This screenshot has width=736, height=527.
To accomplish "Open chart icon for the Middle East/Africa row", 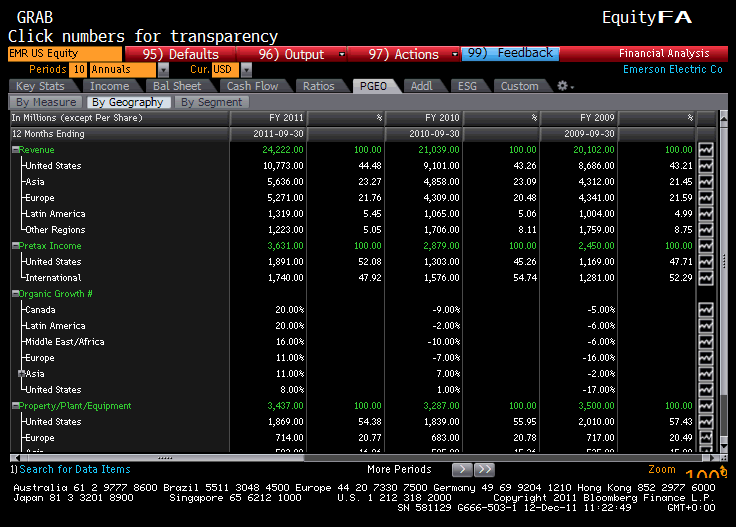I will coord(705,342).
